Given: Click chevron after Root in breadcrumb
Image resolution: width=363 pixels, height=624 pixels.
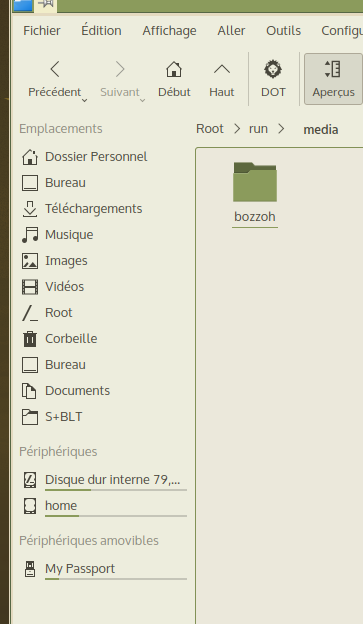Looking at the screenshot, I should pos(237,129).
